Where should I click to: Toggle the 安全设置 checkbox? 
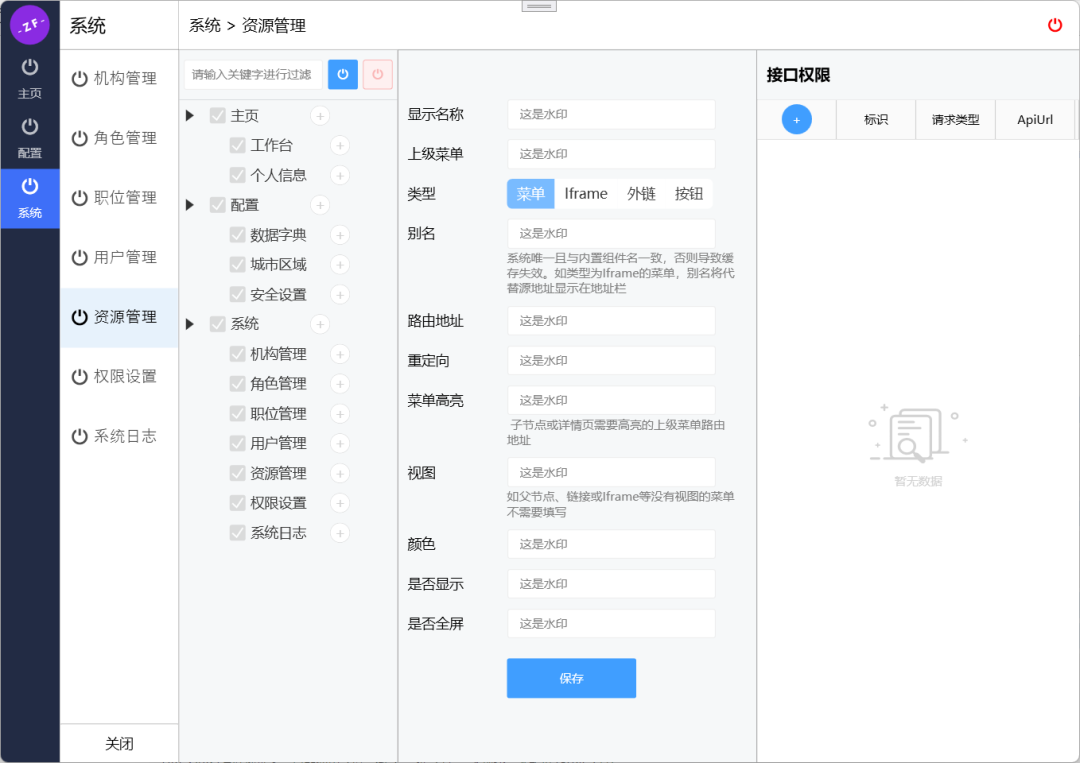pyautogui.click(x=238, y=295)
